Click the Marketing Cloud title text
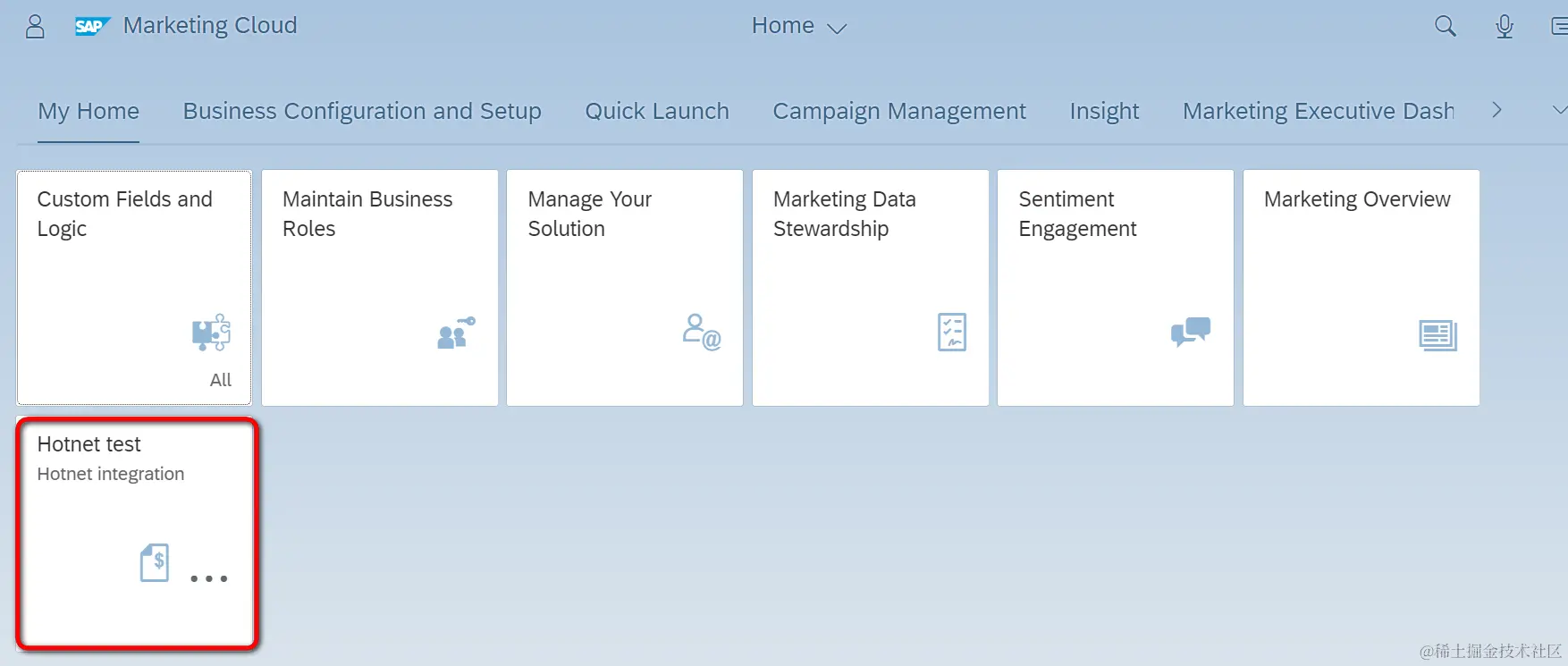 pyautogui.click(x=210, y=26)
